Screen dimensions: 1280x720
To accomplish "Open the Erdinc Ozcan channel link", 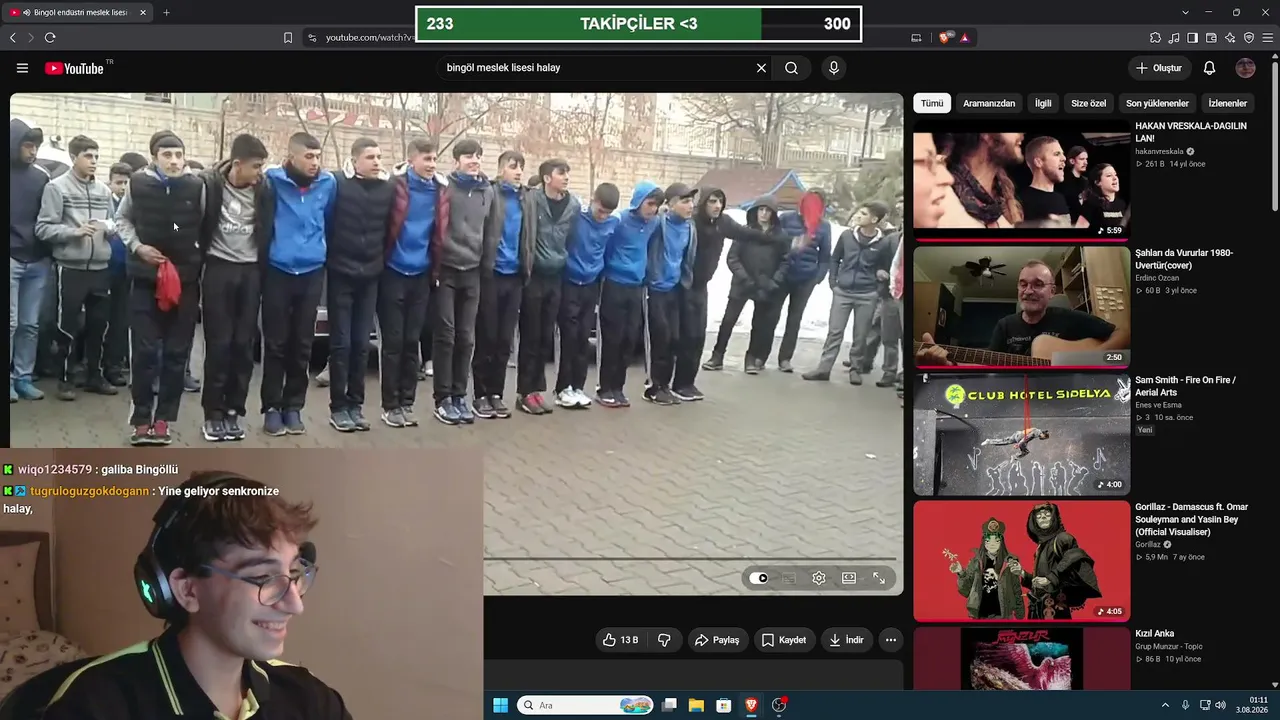I will click(x=1158, y=278).
